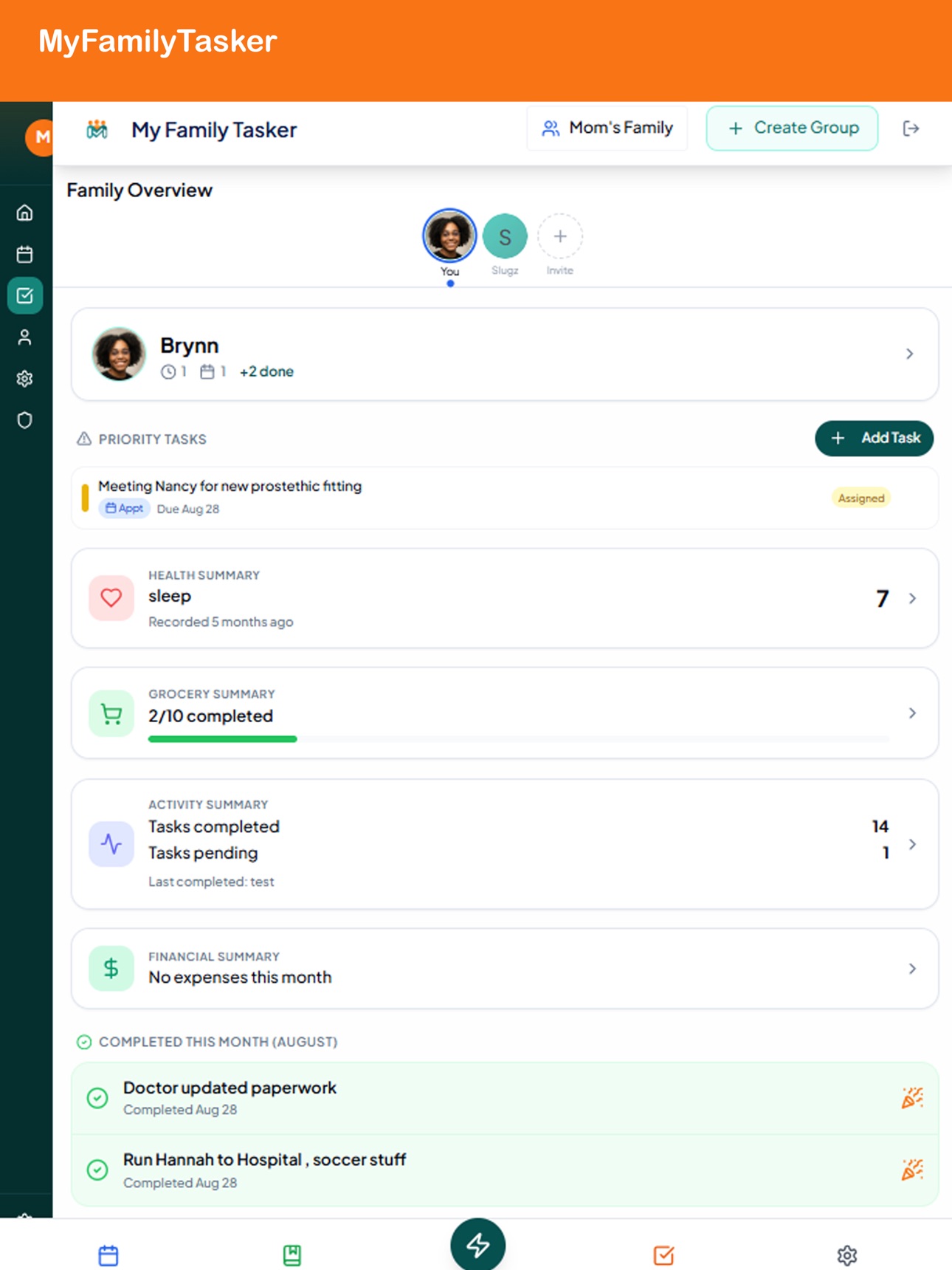Click the Add Task button
The width and height of the screenshot is (952, 1270).
click(x=875, y=438)
